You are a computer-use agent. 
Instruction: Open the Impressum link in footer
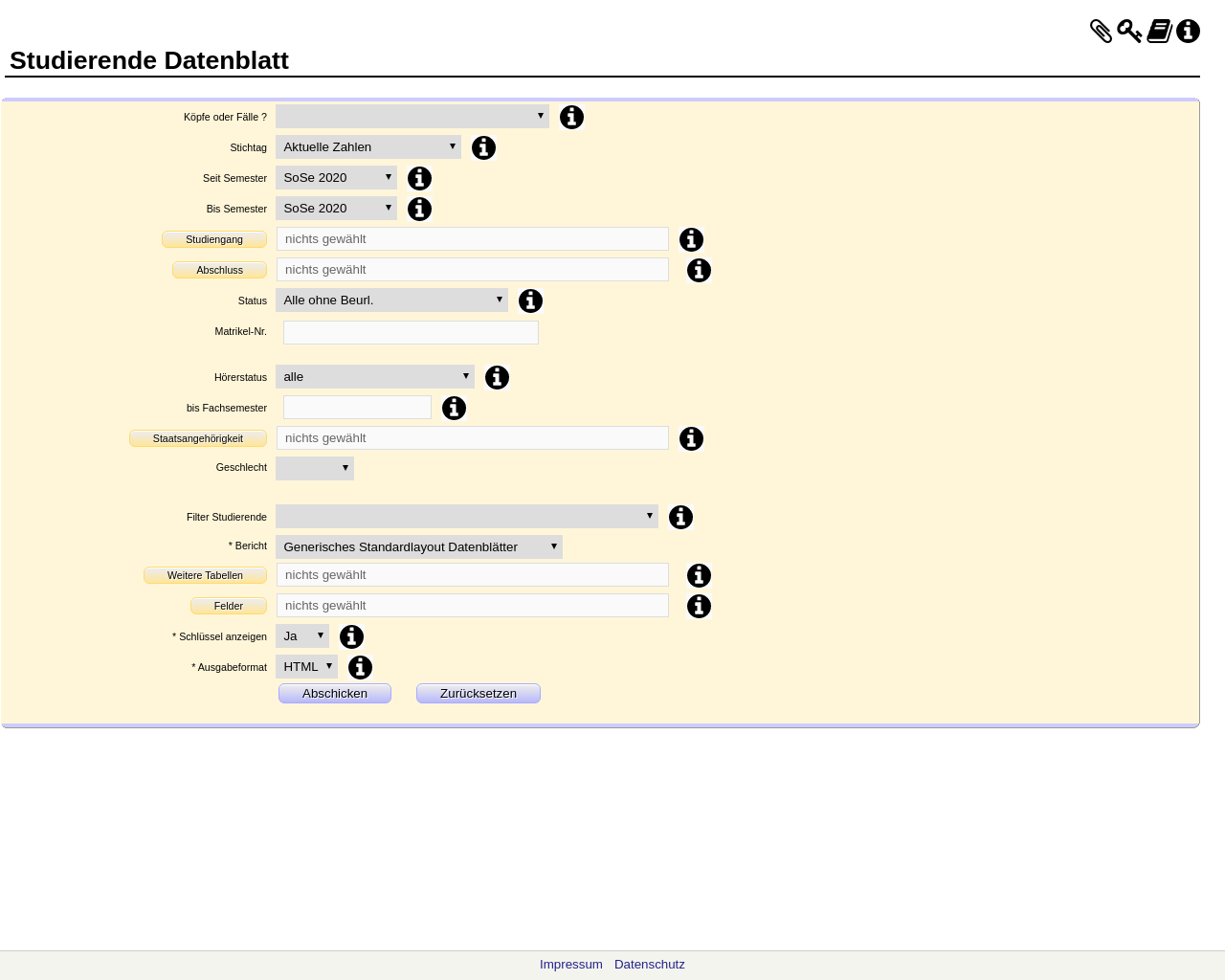point(570,965)
